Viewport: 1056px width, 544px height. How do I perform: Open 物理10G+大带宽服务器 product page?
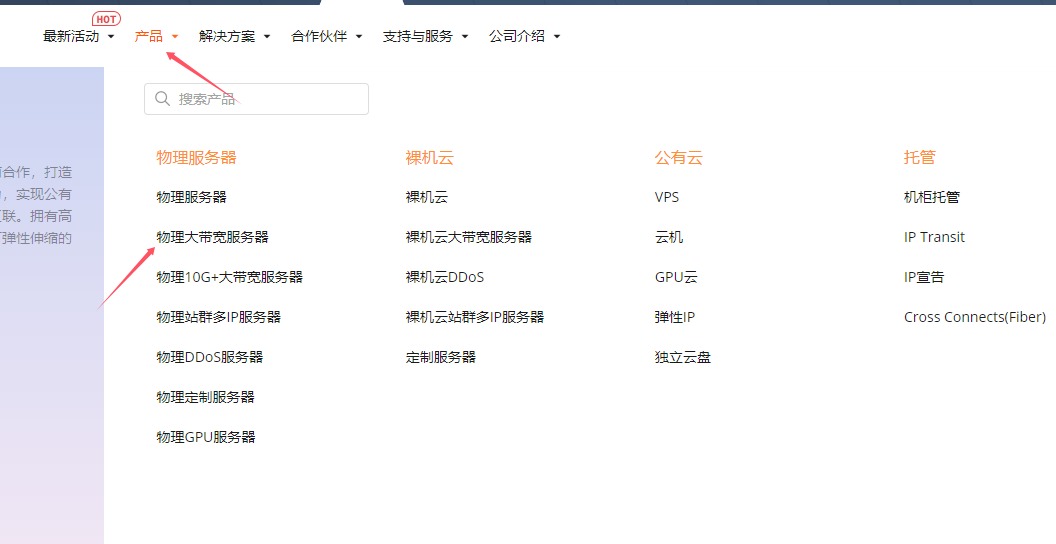pos(229,277)
